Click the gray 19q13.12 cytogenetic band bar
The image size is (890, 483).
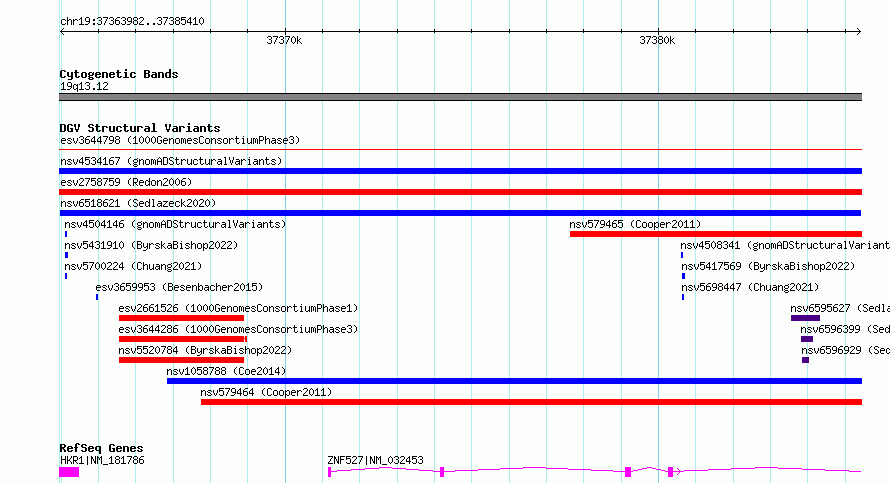[x=460, y=97]
